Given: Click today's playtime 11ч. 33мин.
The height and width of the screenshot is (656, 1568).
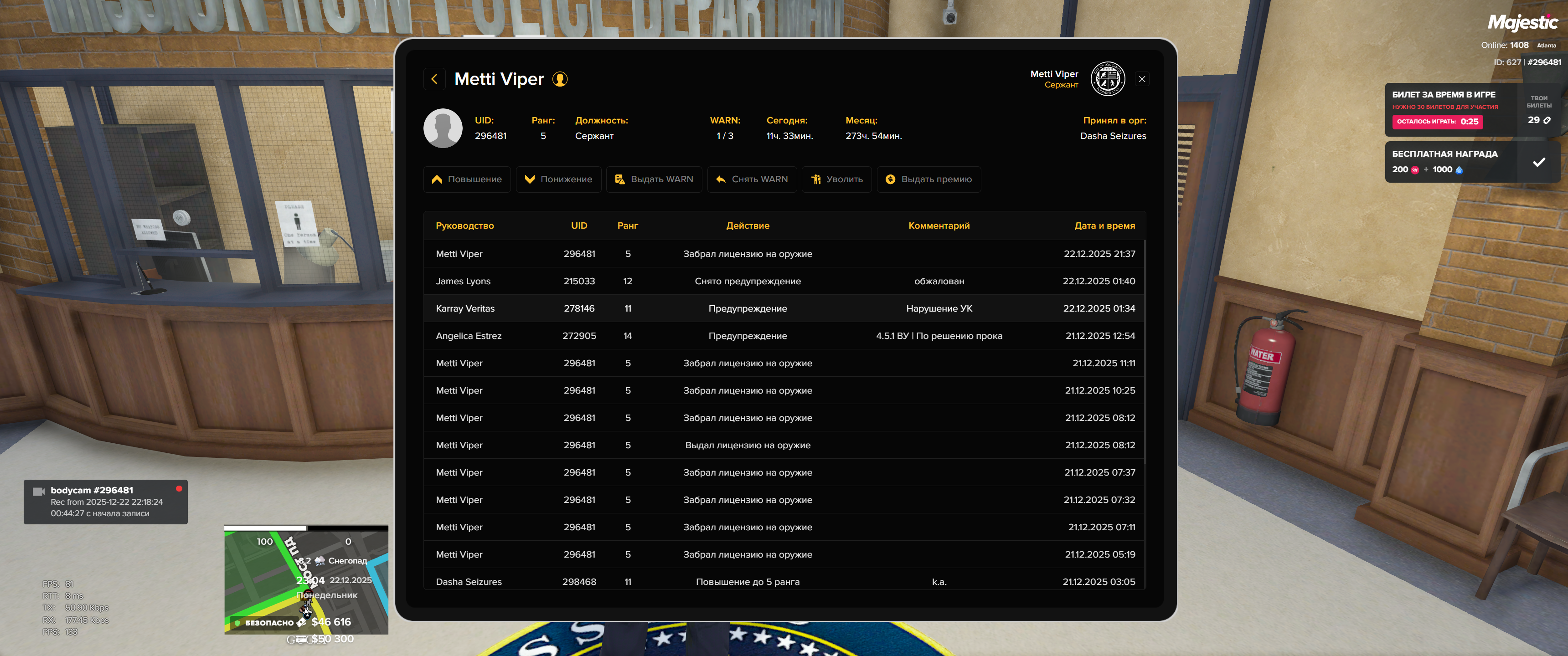Looking at the screenshot, I should (789, 136).
